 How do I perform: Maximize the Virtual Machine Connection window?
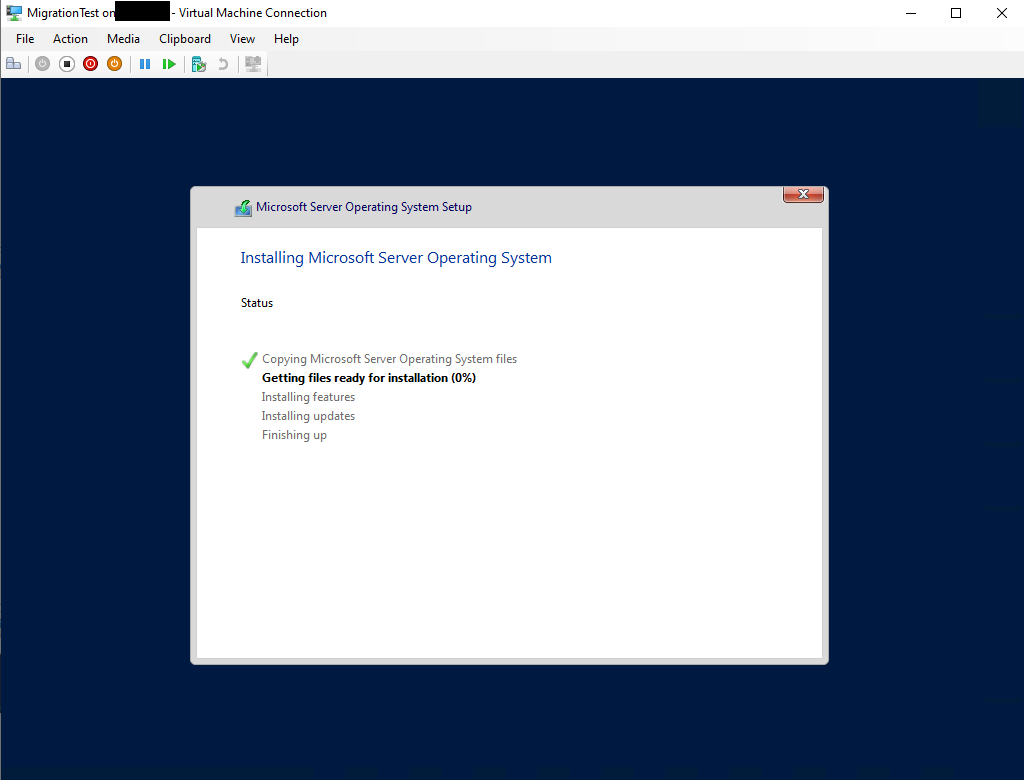956,13
